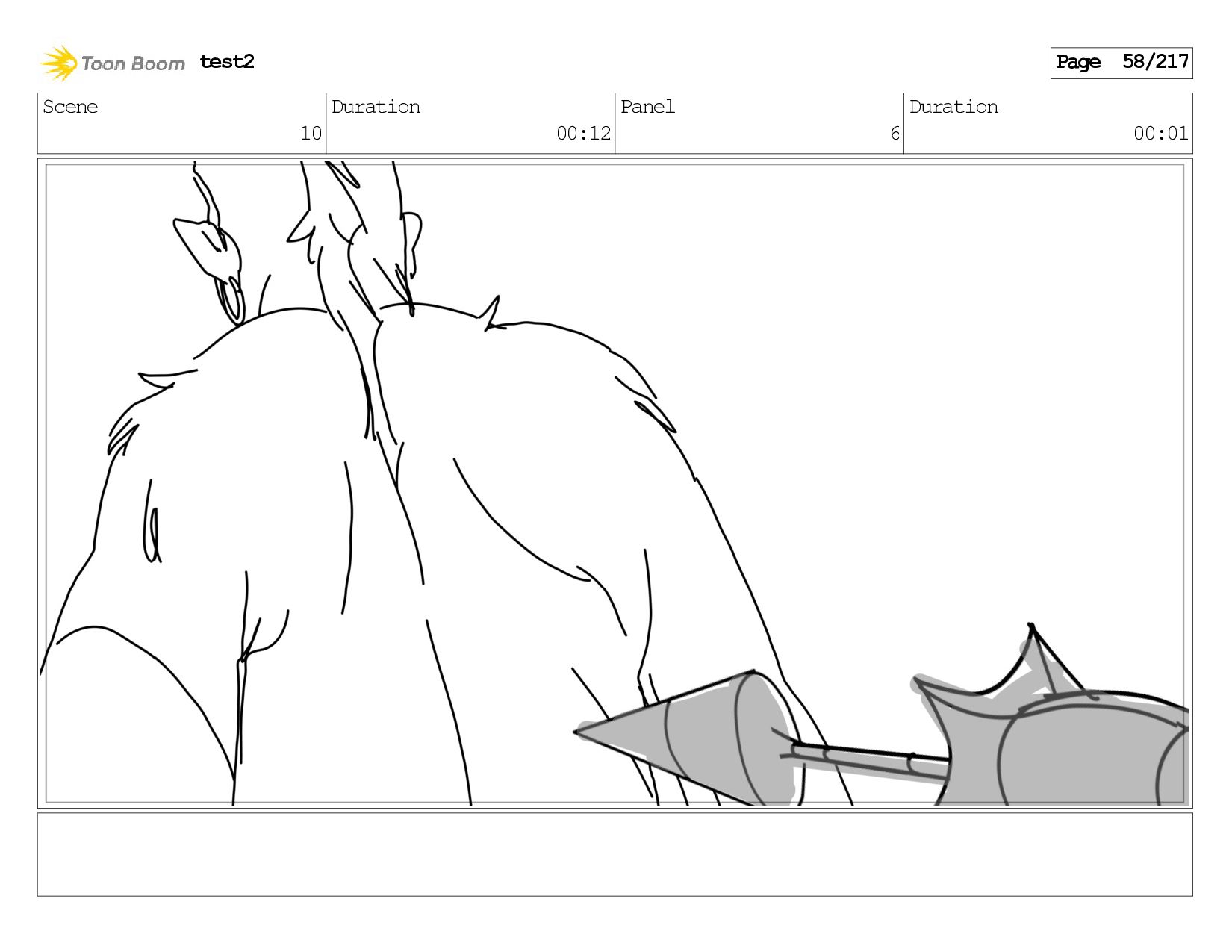Click the 'Panel' header label
Screen dimensions: 1232x952
647,107
